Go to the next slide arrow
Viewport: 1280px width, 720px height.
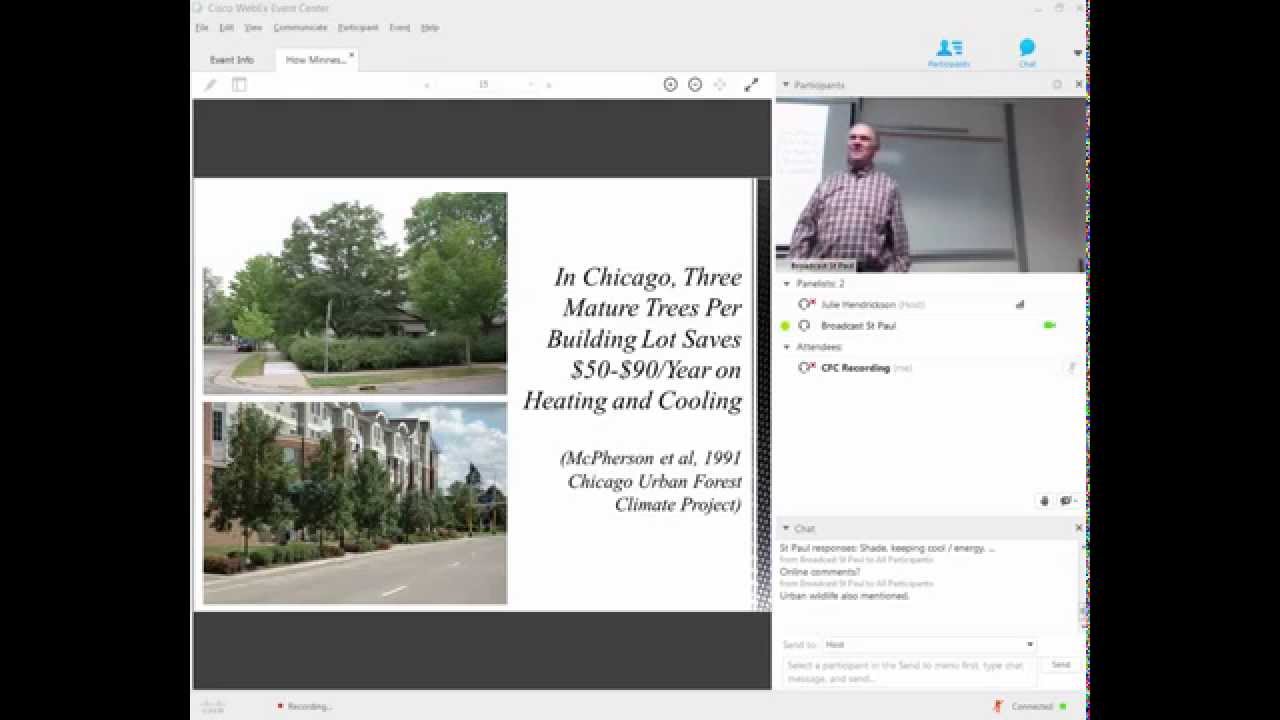[x=548, y=85]
